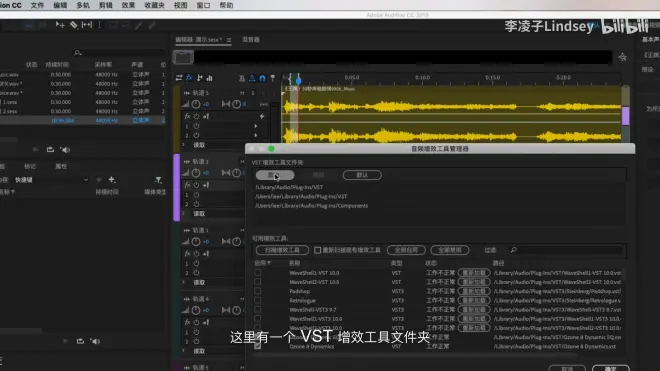Adjust track 4 volume knob

[x=196, y=310]
